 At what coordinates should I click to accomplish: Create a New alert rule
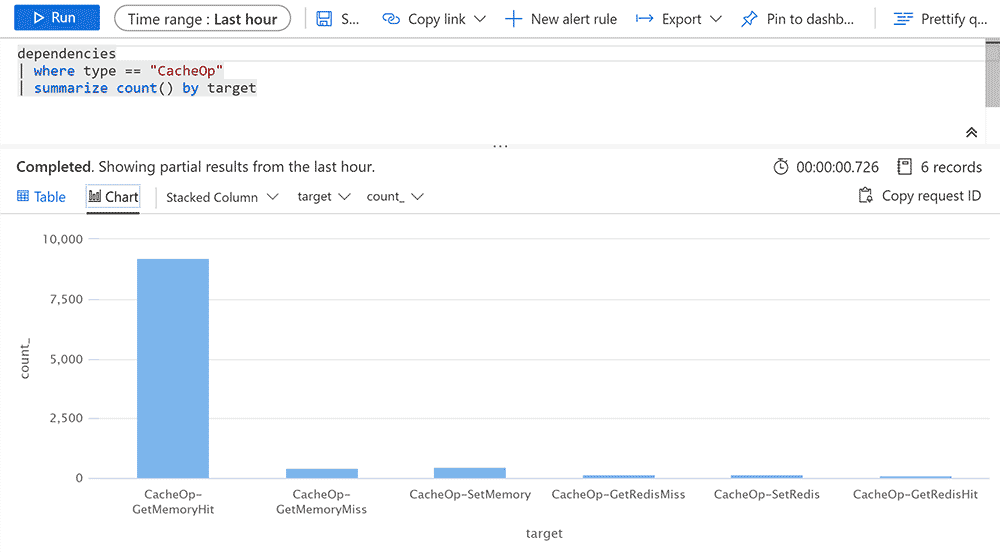click(561, 19)
